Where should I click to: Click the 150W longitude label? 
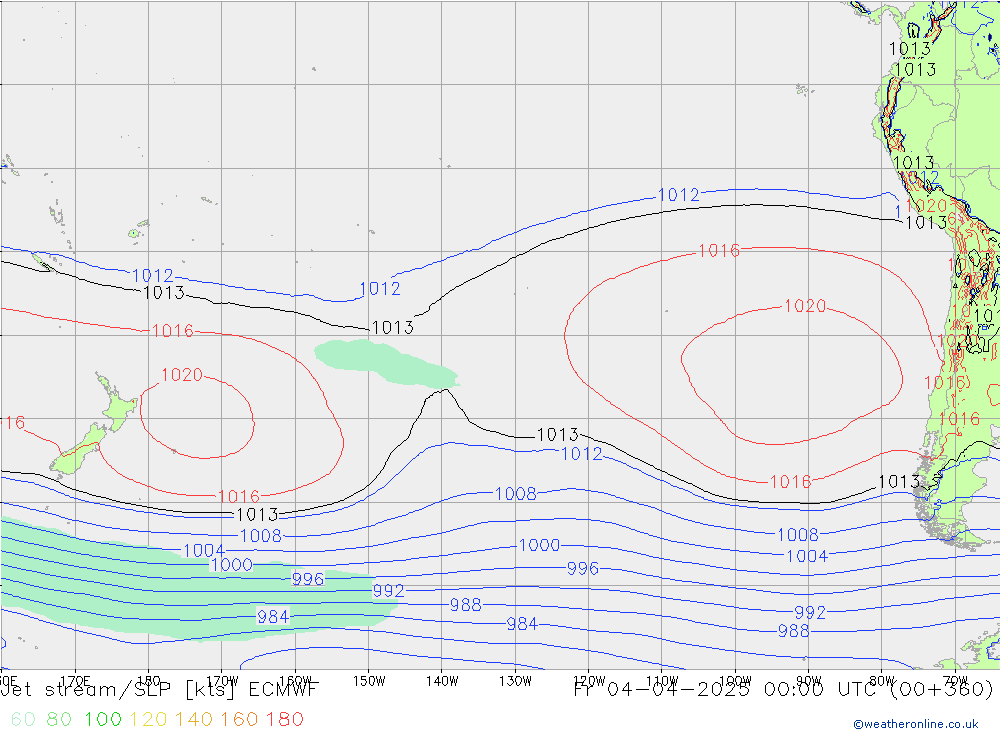coord(369,681)
